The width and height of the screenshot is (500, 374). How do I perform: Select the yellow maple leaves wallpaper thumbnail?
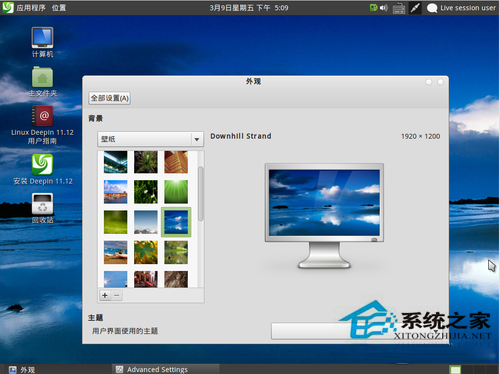[x=146, y=252]
